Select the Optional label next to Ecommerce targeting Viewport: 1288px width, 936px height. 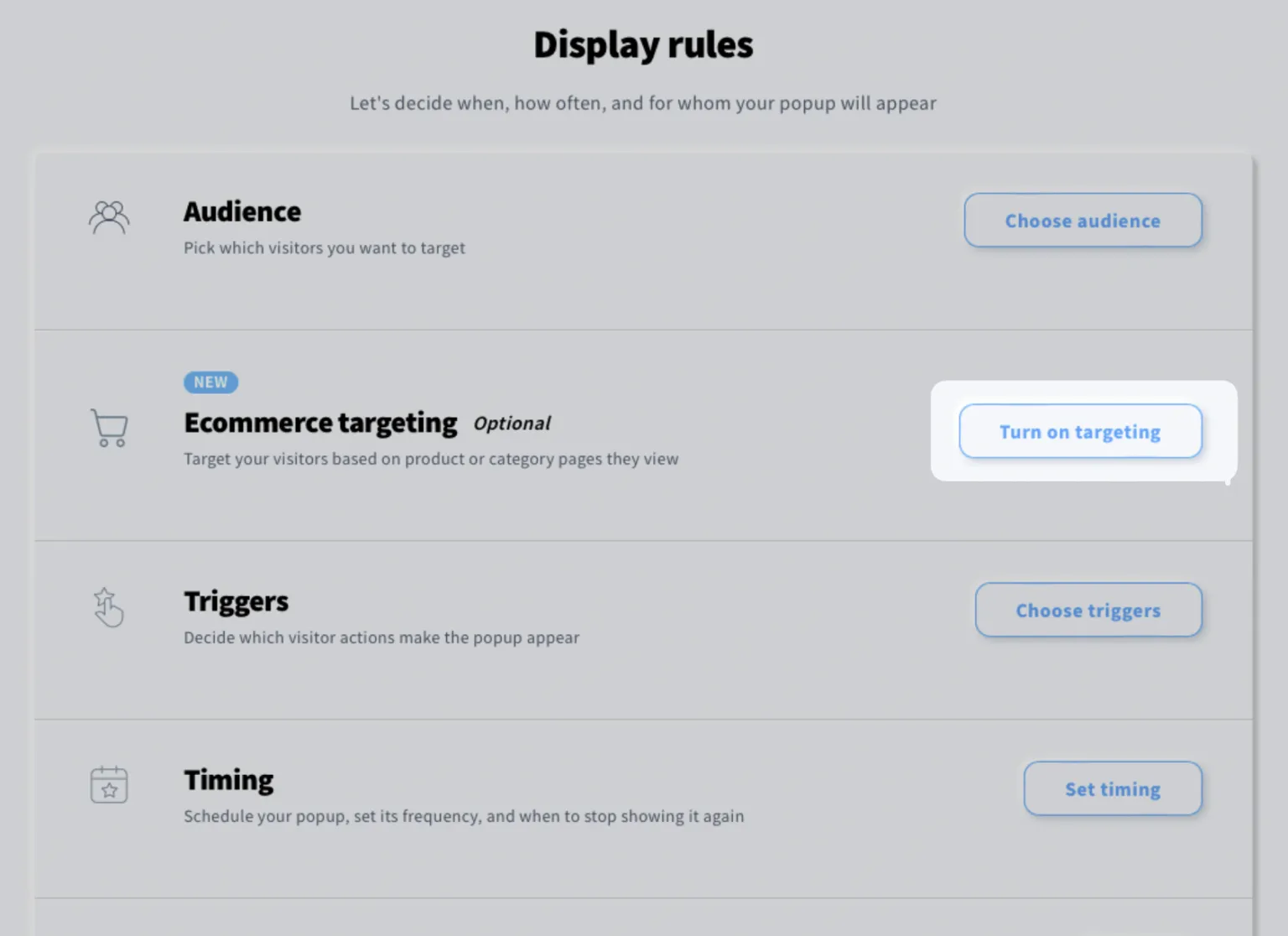(x=512, y=424)
